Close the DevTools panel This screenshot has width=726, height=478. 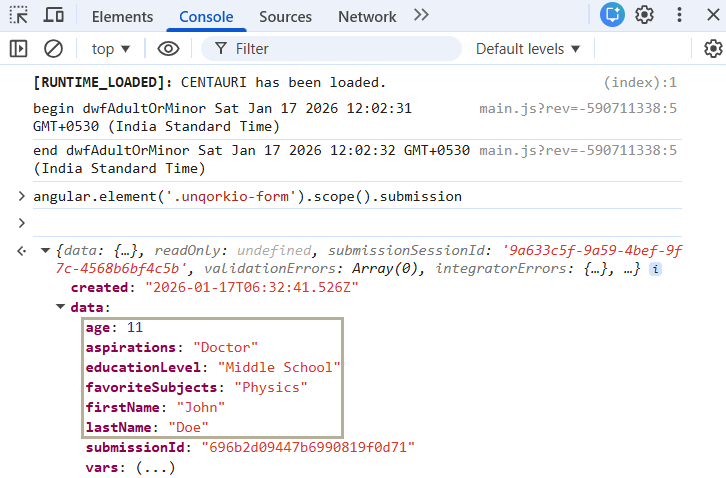(713, 15)
